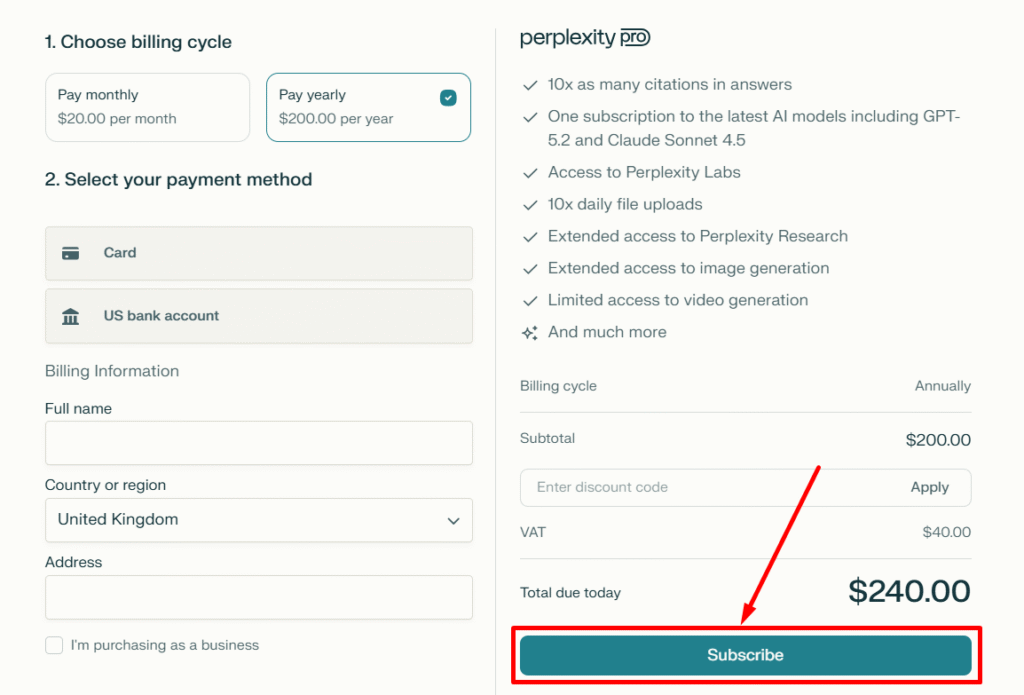Viewport: 1024px width, 695px height.
Task: Tick the purchasing as a business checkbox
Action: 55,646
